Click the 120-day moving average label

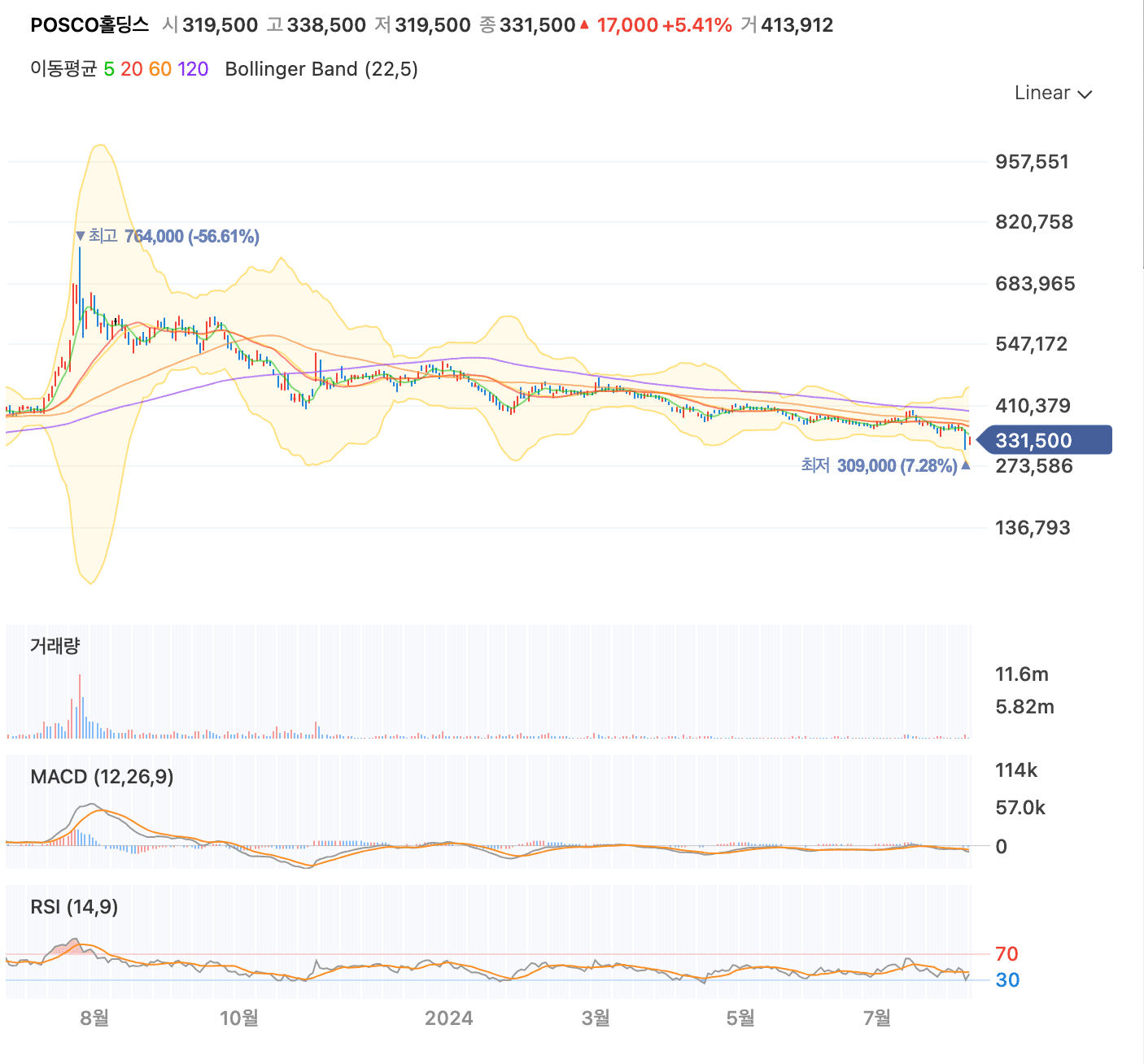[x=193, y=69]
